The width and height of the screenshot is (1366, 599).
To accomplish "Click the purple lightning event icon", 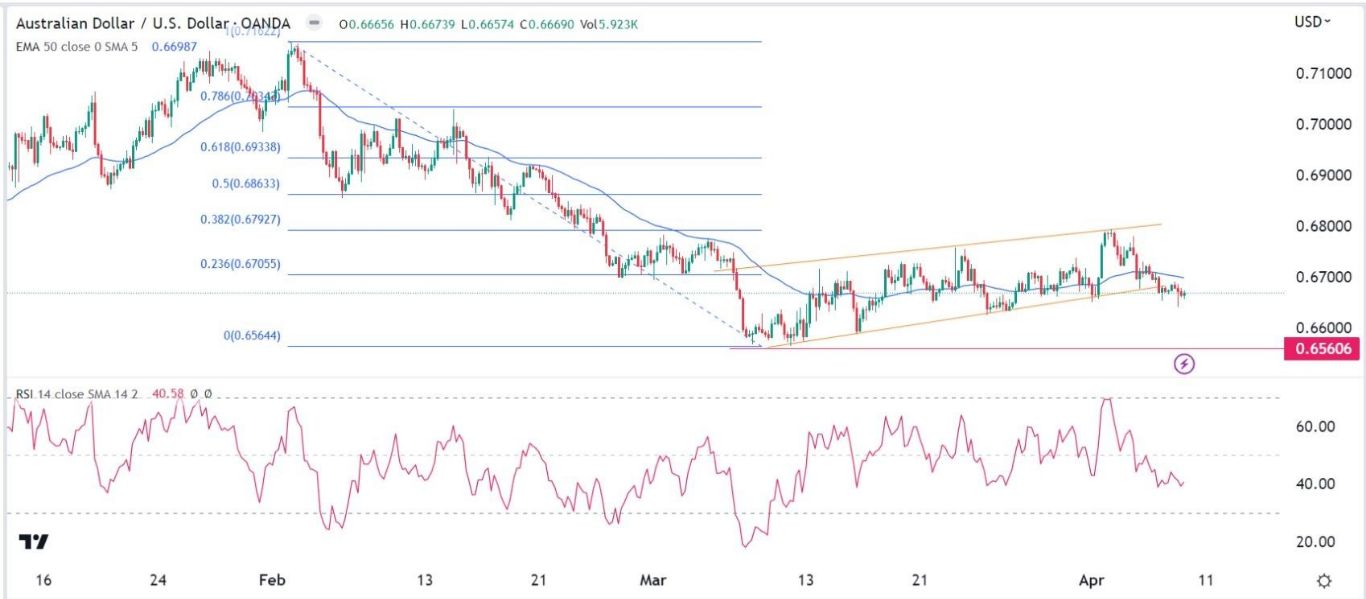I will (x=1184, y=363).
